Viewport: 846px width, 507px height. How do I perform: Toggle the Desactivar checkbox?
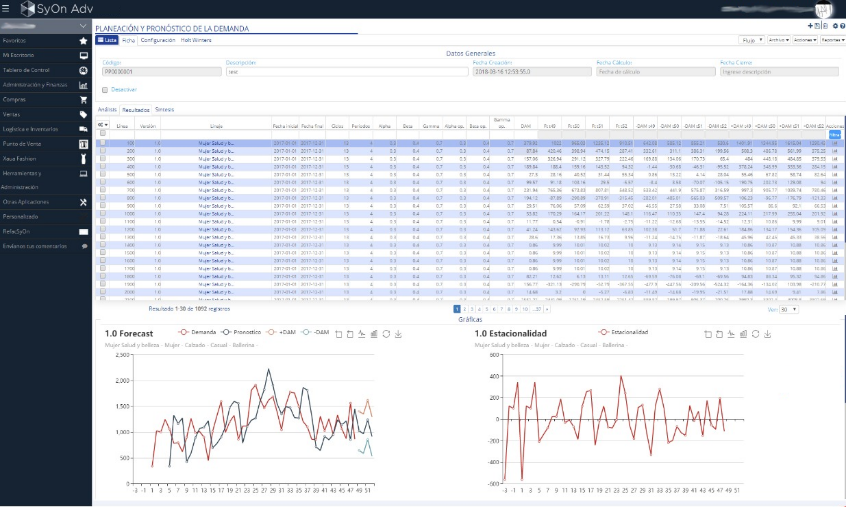point(105,90)
